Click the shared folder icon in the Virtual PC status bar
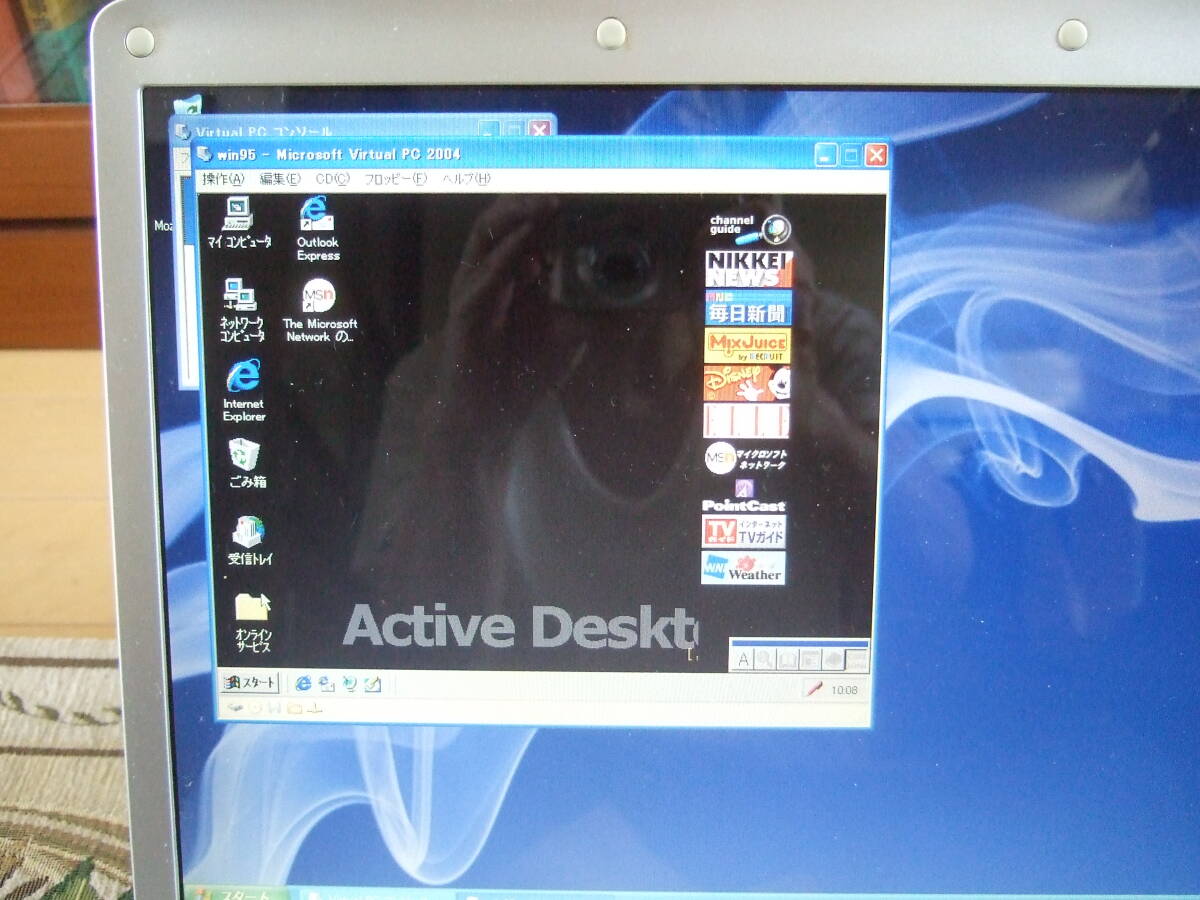This screenshot has width=1200, height=900. (294, 708)
